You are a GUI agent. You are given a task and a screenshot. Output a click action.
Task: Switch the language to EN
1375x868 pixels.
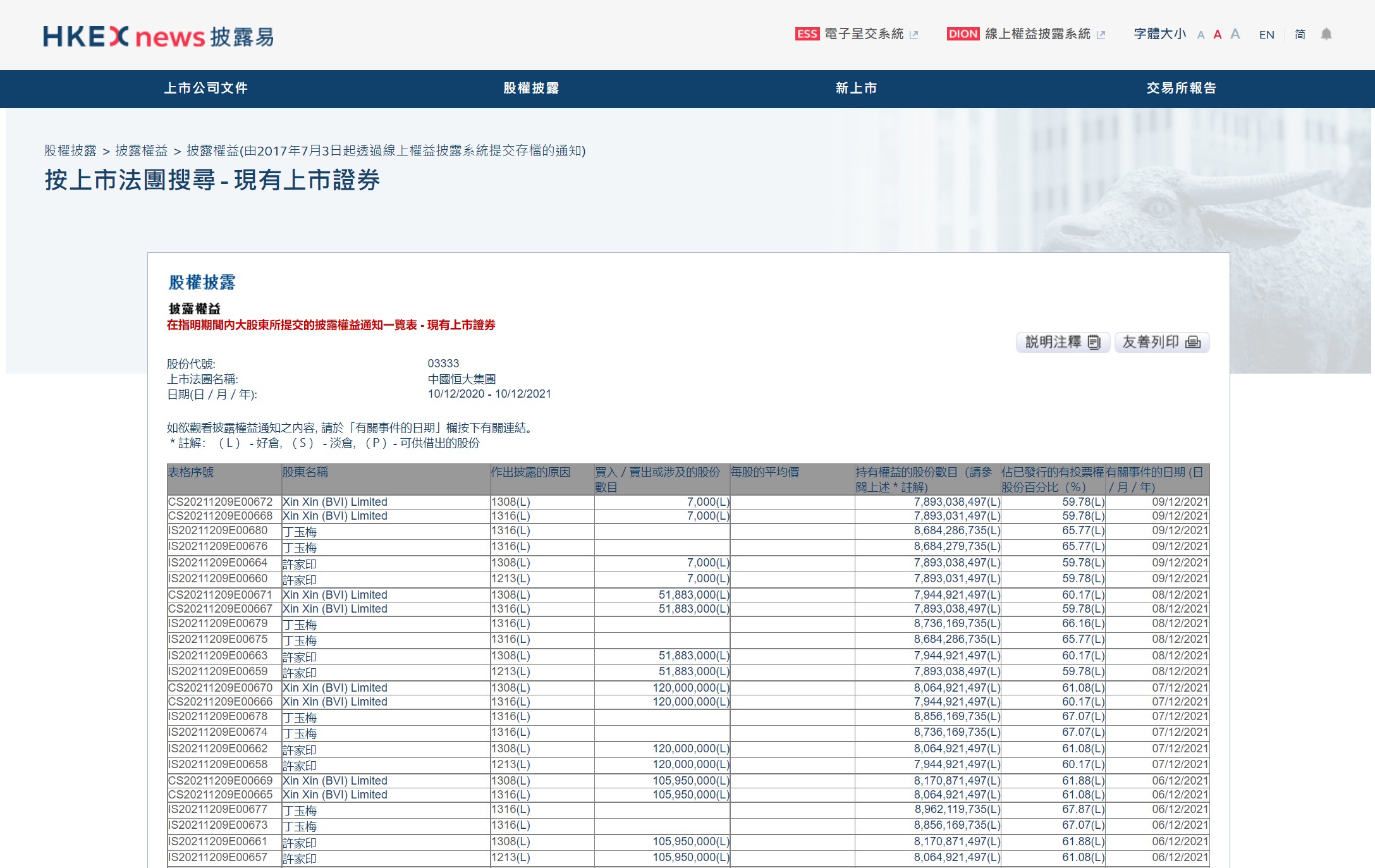1266,35
